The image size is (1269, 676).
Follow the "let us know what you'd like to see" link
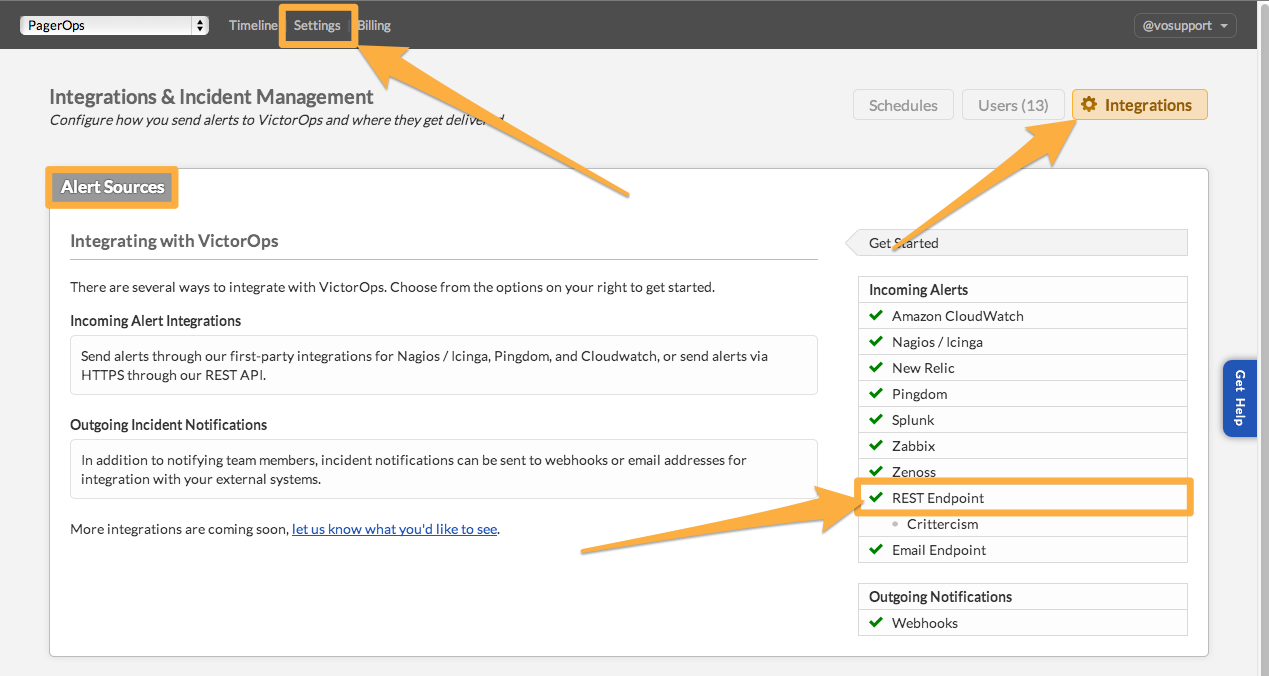(394, 529)
